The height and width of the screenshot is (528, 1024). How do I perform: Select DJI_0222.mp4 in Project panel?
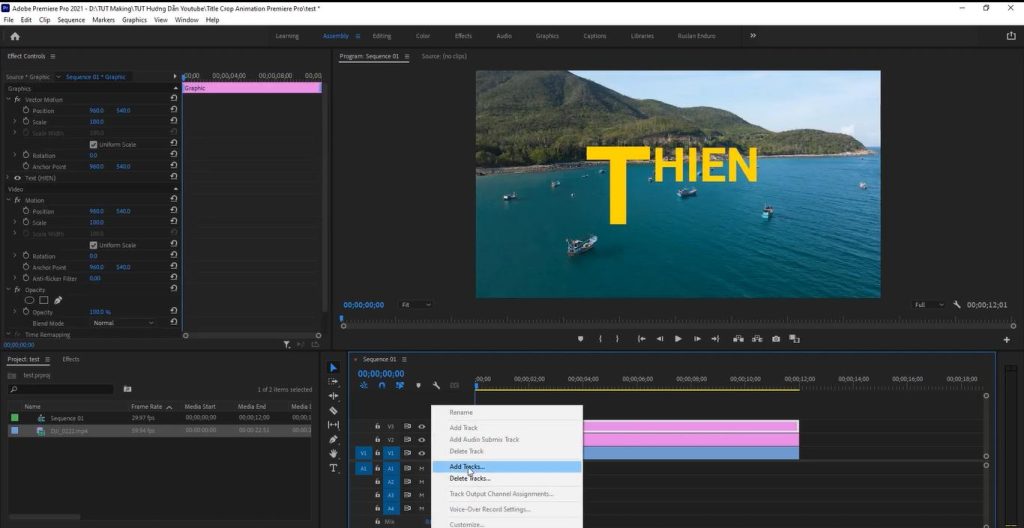point(69,431)
